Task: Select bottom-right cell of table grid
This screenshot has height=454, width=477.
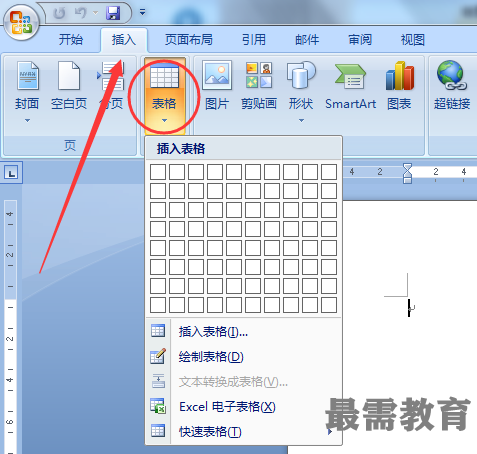Action: point(329,305)
